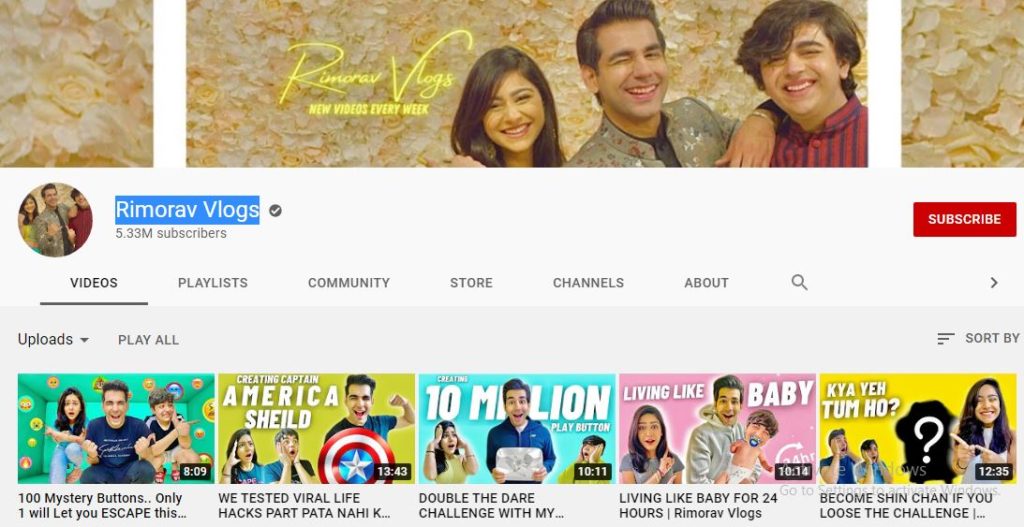Screen dimensions: 1024x527
Task: Click the verified checkmark badge next to the channel name
Action: [276, 210]
